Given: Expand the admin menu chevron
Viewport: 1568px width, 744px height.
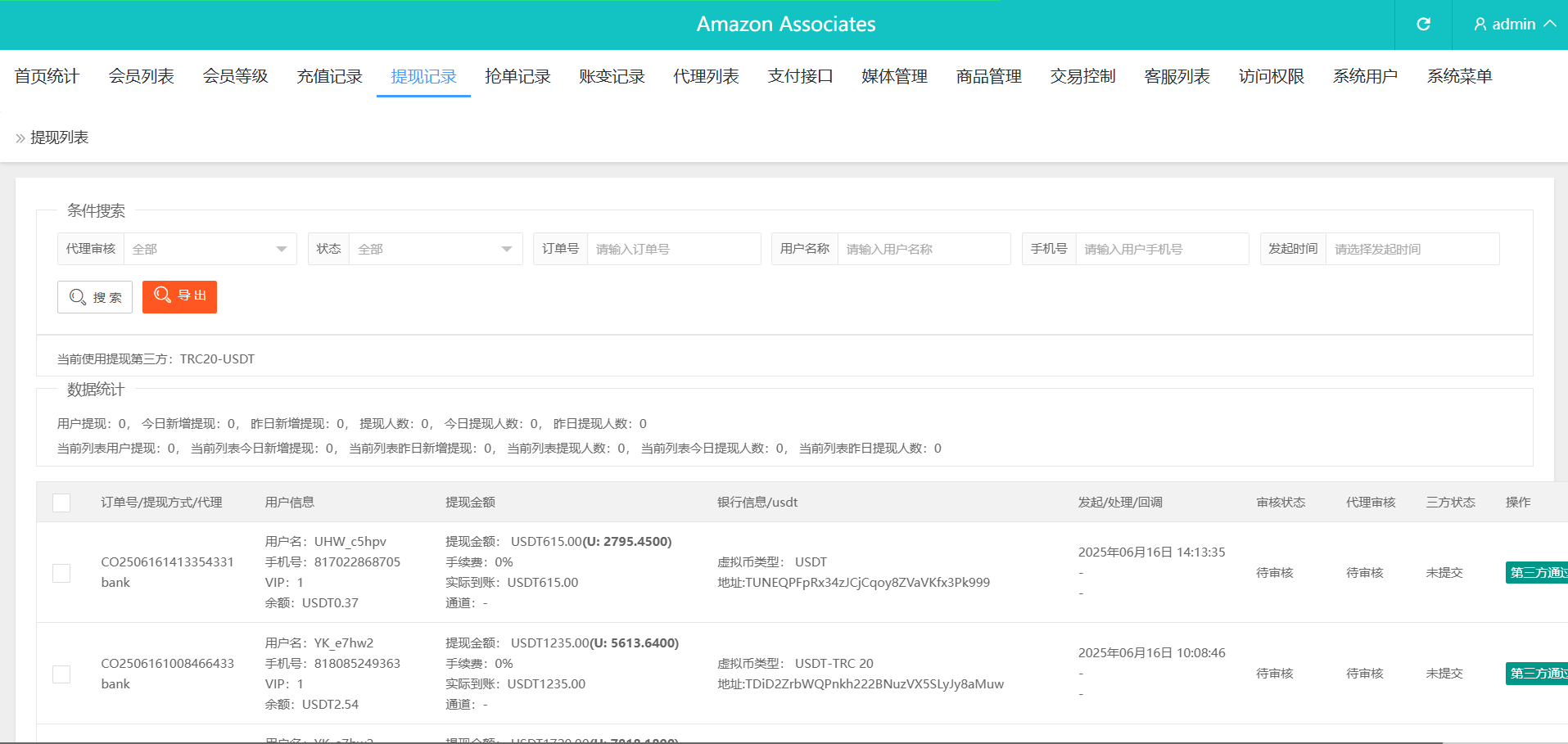Looking at the screenshot, I should point(1549,25).
